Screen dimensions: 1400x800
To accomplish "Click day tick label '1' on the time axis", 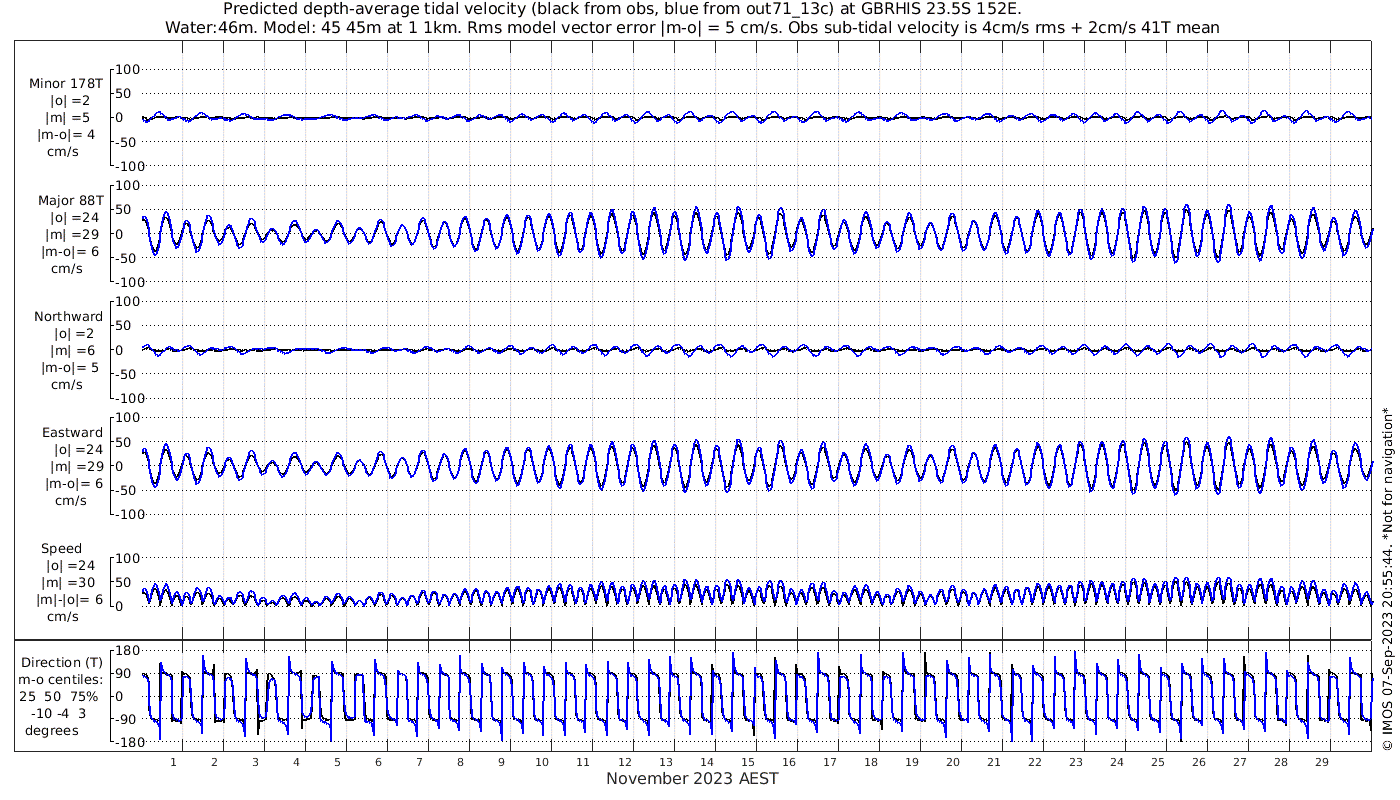I will (x=173, y=762).
